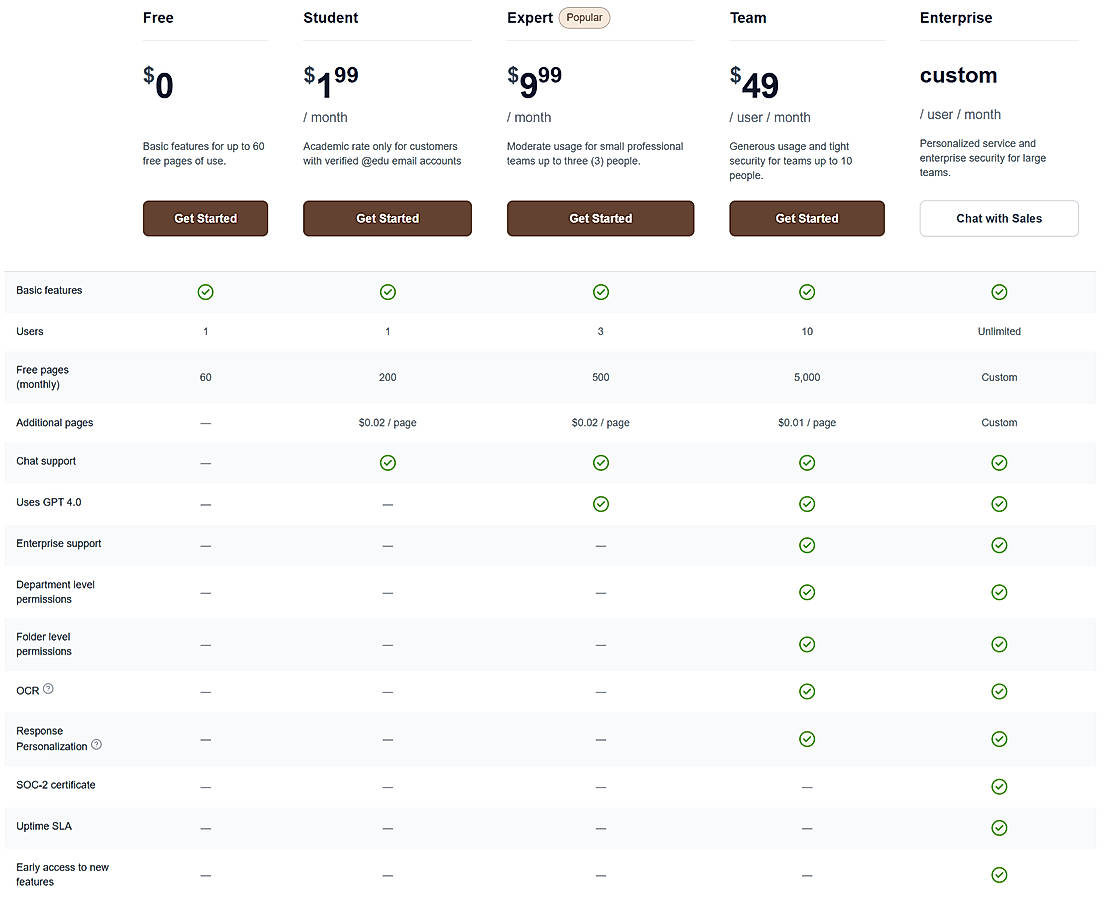The image size is (1108, 905).
Task: Click Folder level permissions checkmark for Team
Action: (807, 644)
